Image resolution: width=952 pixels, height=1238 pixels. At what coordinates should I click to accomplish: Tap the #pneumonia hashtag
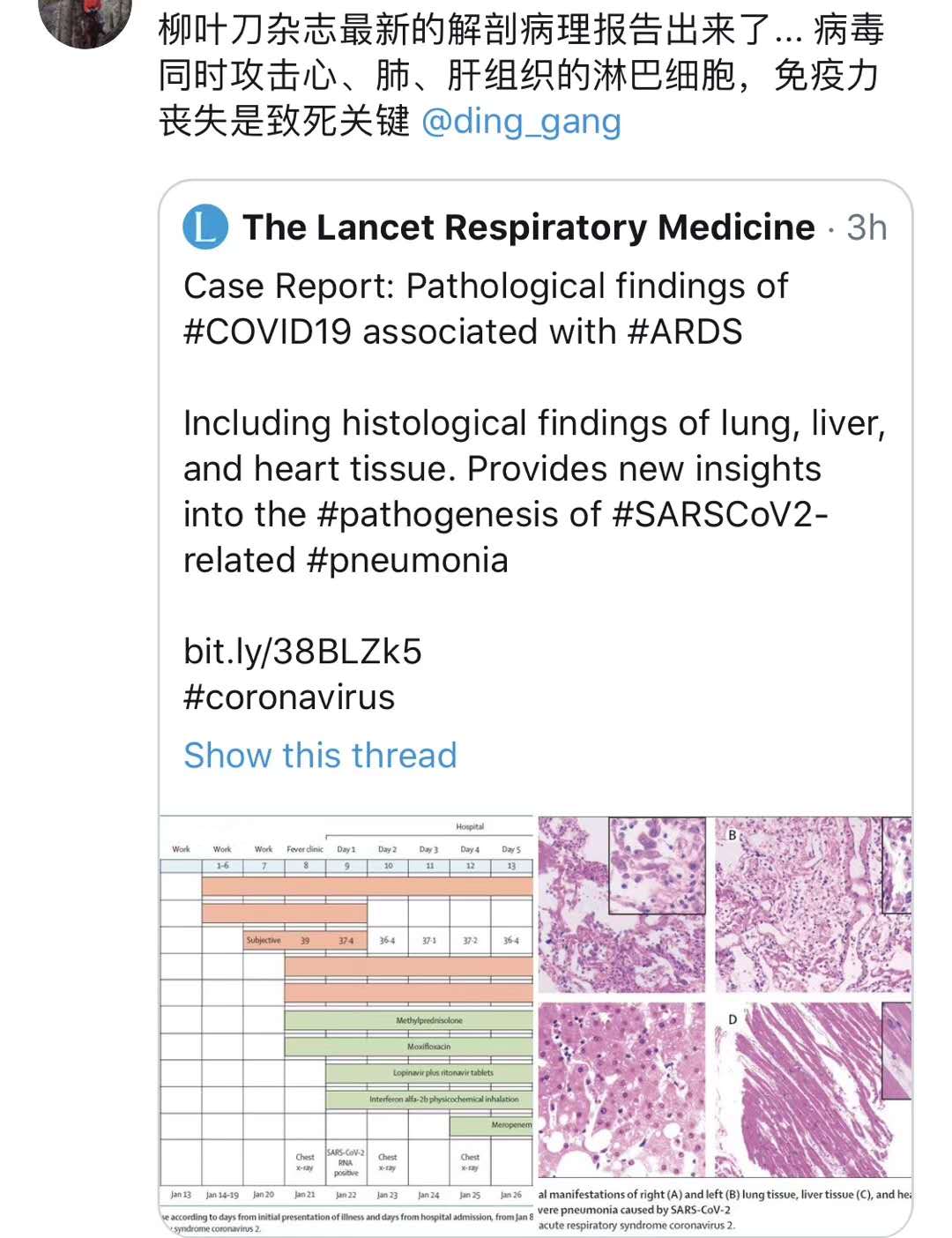point(407,561)
